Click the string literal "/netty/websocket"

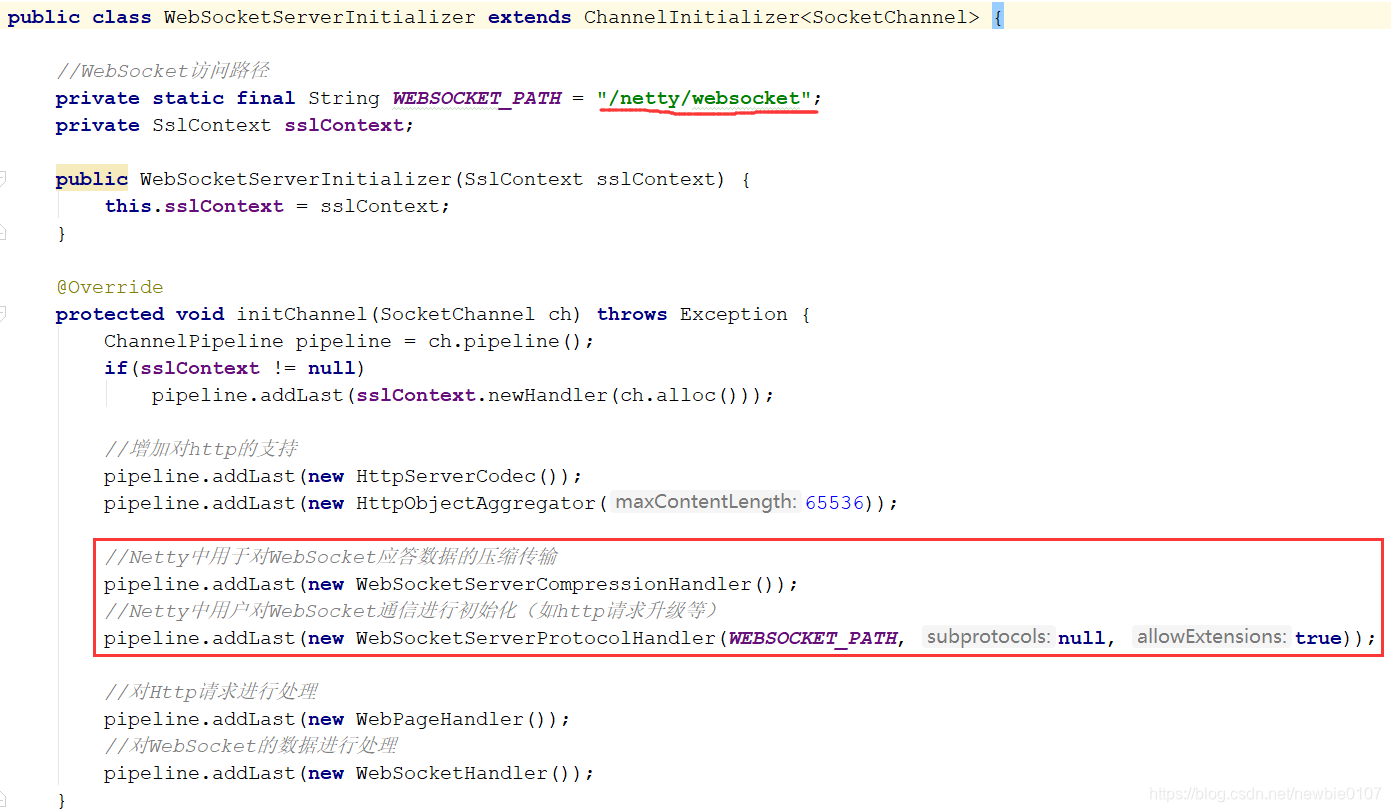tap(705, 98)
